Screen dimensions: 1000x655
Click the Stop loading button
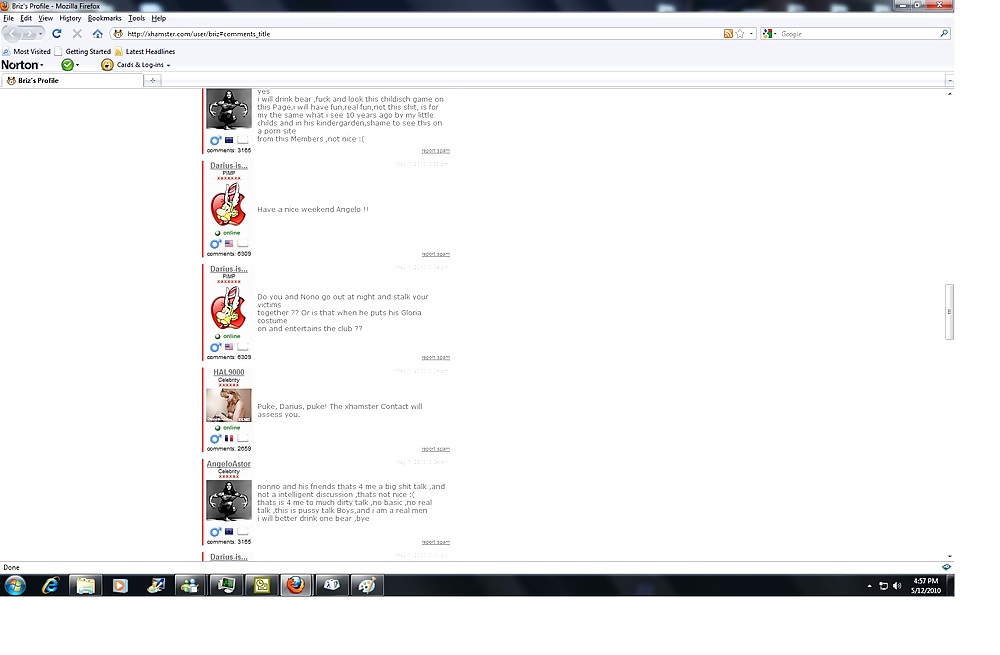point(77,34)
